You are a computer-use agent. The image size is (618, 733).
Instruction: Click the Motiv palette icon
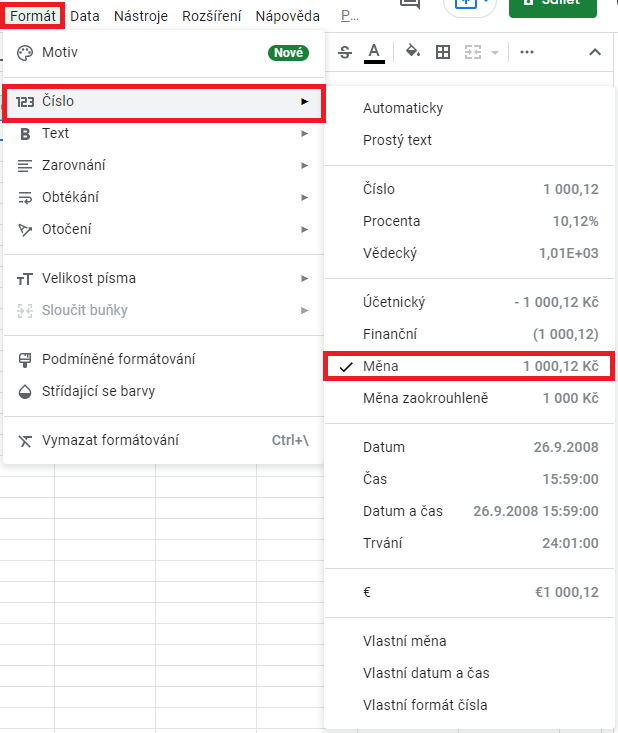26,52
